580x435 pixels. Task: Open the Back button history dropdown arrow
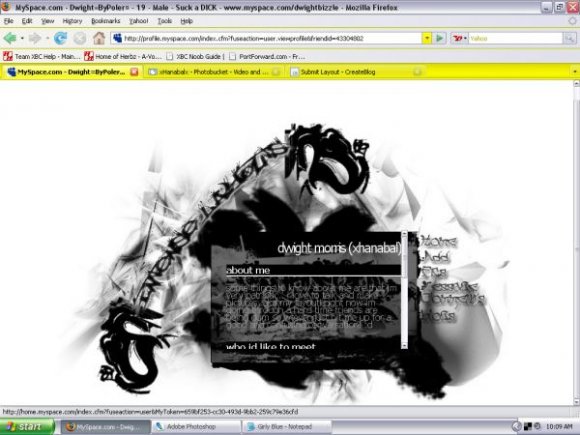tap(22, 38)
